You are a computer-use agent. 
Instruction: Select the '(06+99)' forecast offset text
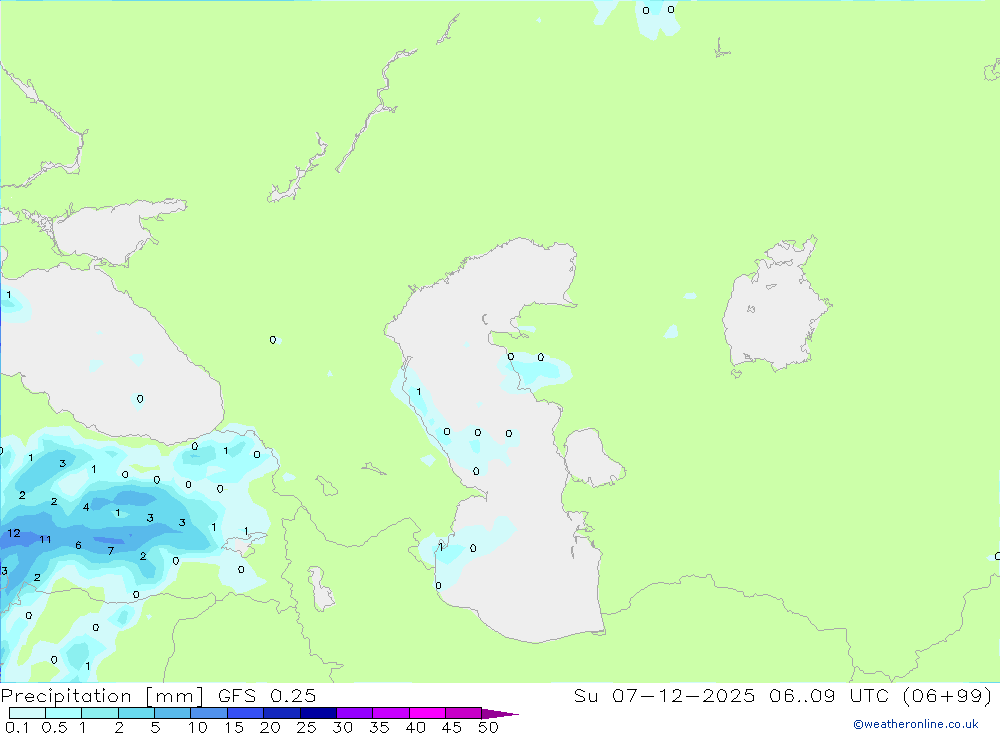click(947, 695)
